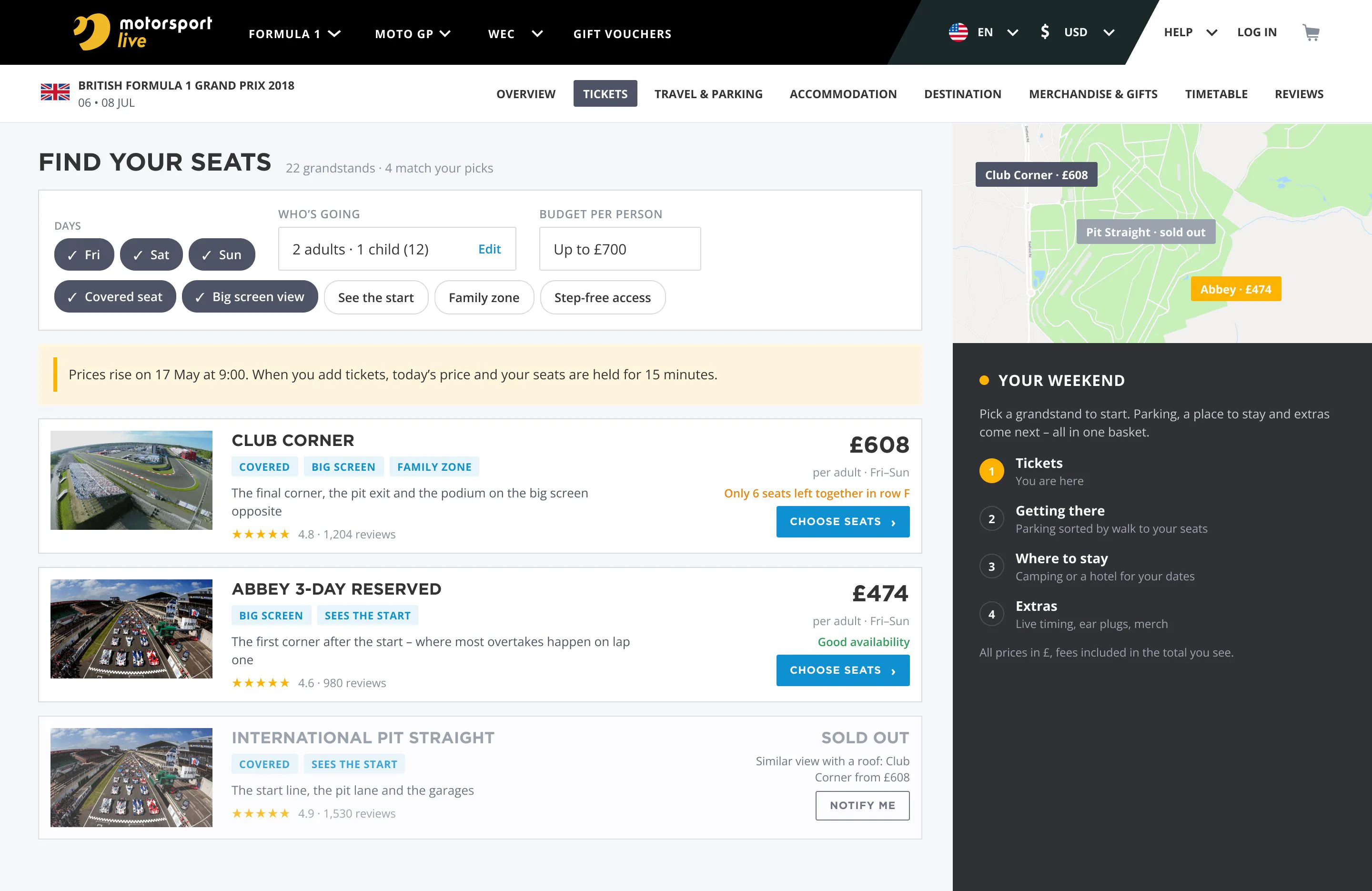Viewport: 1372px width, 891px height.
Task: Click the Club Corner £608 map marker
Action: pyautogui.click(x=1036, y=174)
